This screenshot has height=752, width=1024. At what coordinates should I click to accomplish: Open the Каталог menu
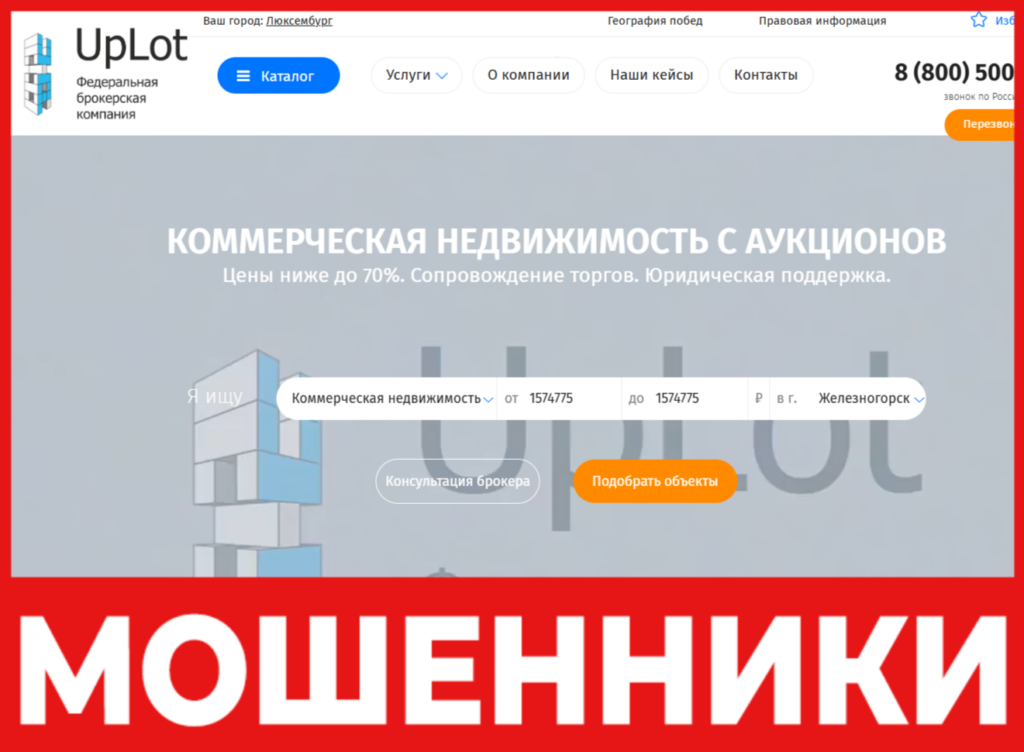tap(278, 74)
